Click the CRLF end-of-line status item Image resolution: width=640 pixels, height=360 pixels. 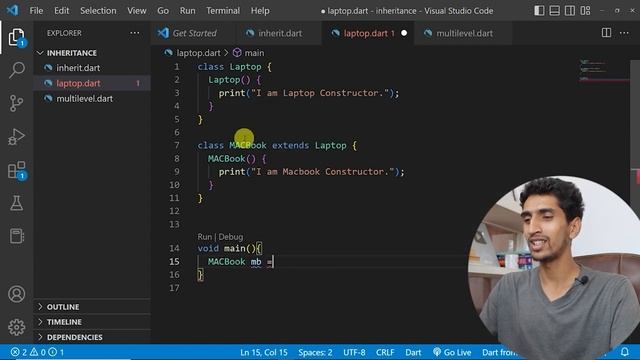click(385, 352)
